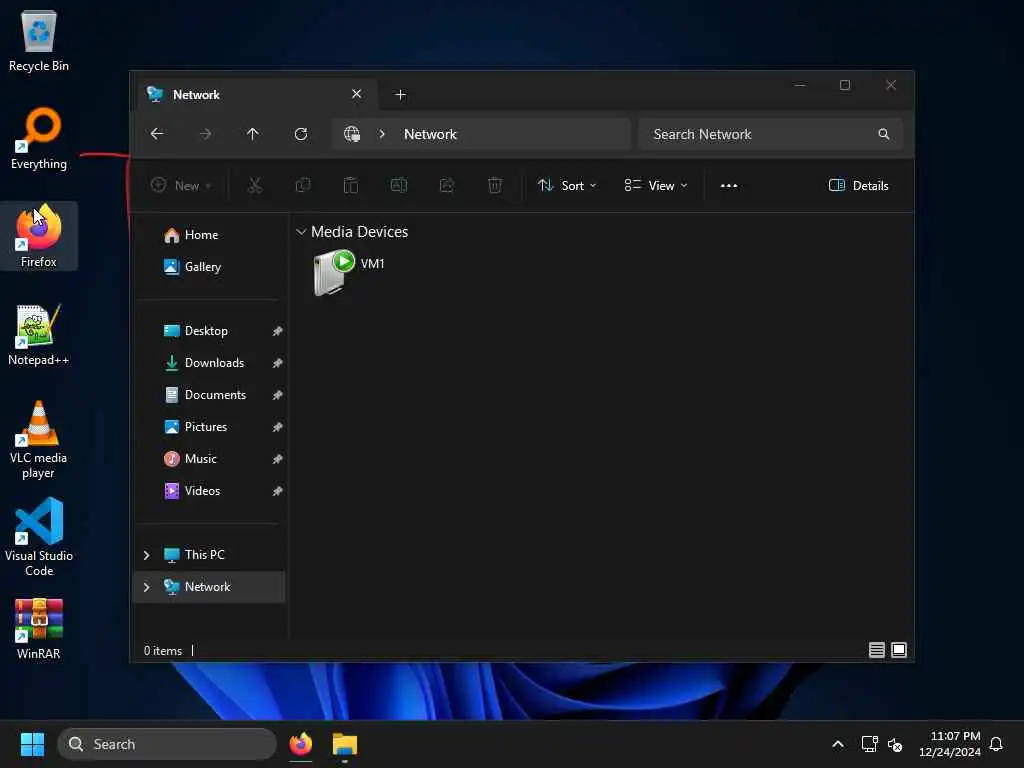Image resolution: width=1024 pixels, height=768 pixels.
Task: Open the See more ellipsis menu
Action: [729, 185]
